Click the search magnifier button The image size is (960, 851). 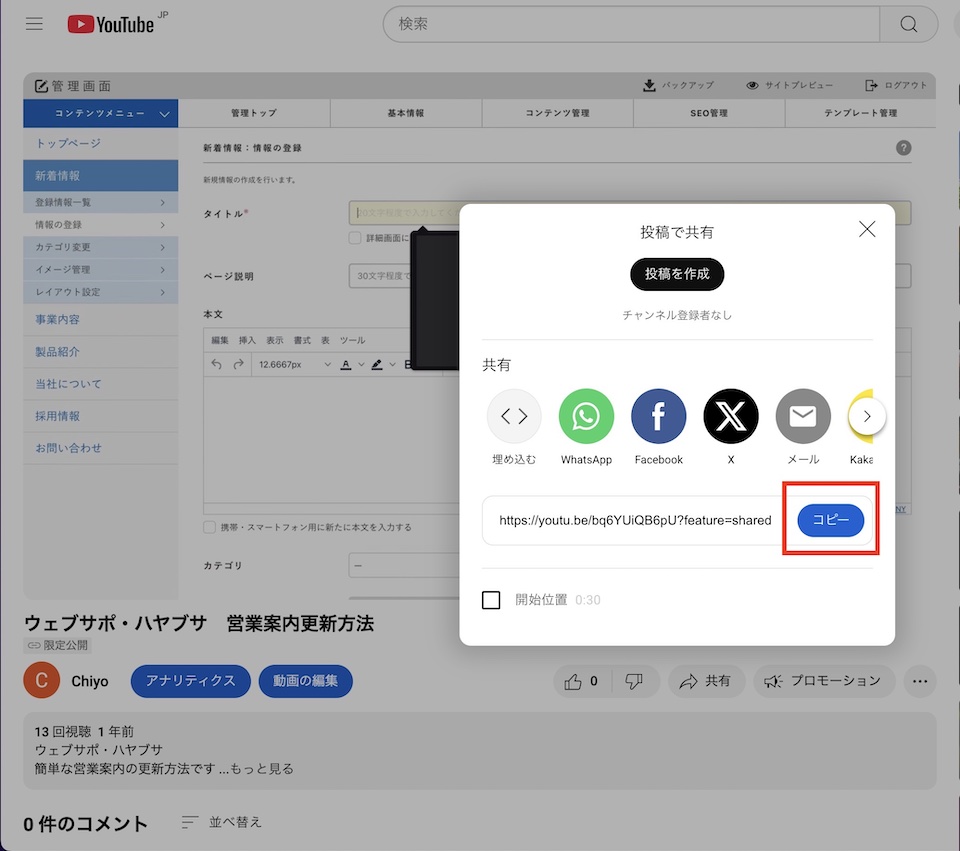[x=908, y=25]
